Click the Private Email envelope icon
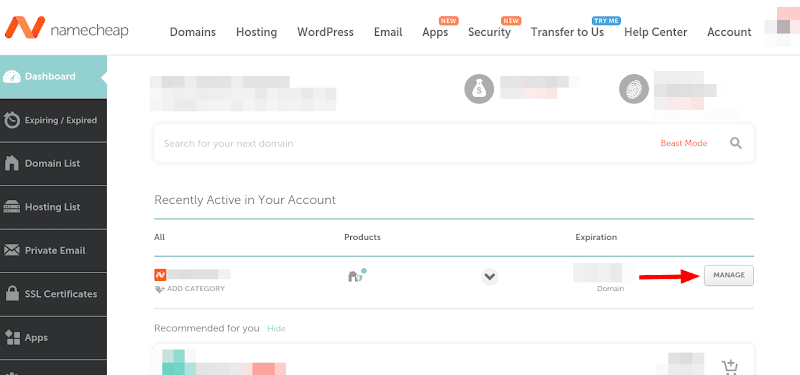Viewport: 800px width, 375px height. point(12,251)
